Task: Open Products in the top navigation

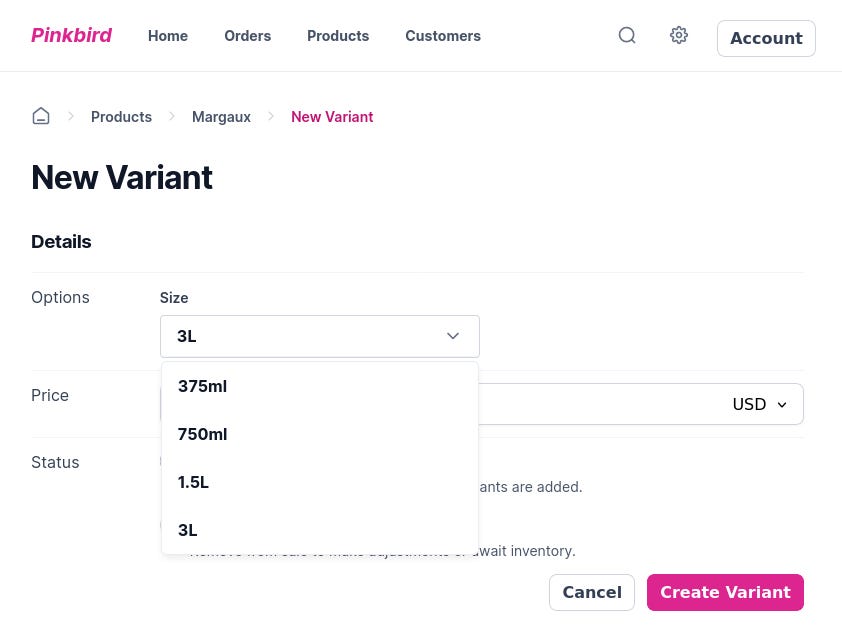Action: click(338, 36)
